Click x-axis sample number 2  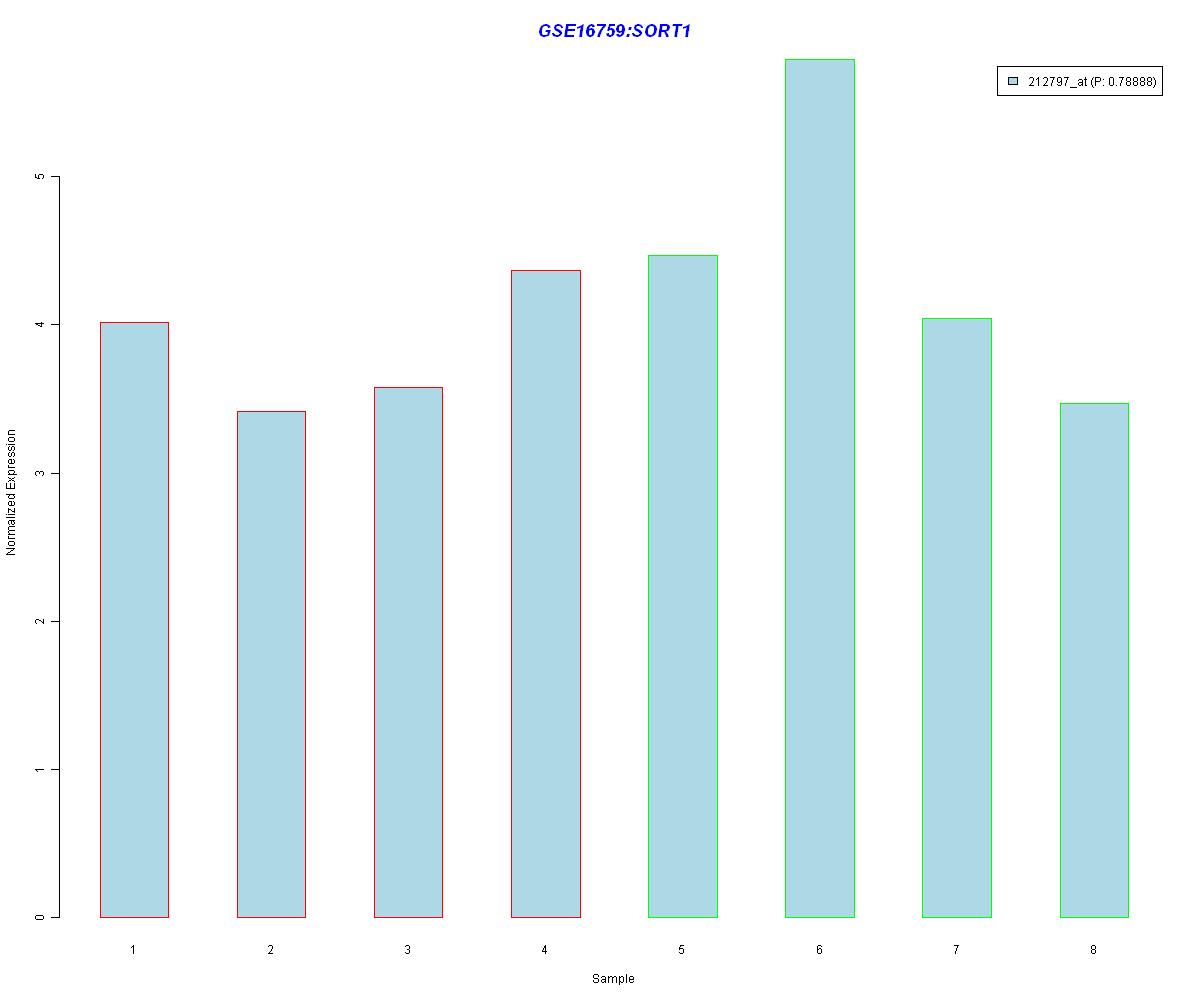[x=270, y=949]
